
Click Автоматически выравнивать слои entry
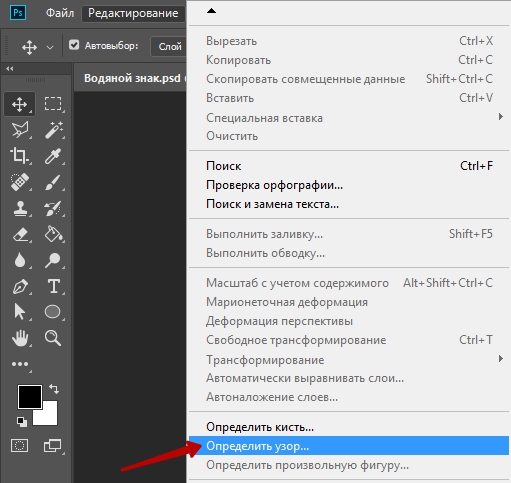click(349, 378)
